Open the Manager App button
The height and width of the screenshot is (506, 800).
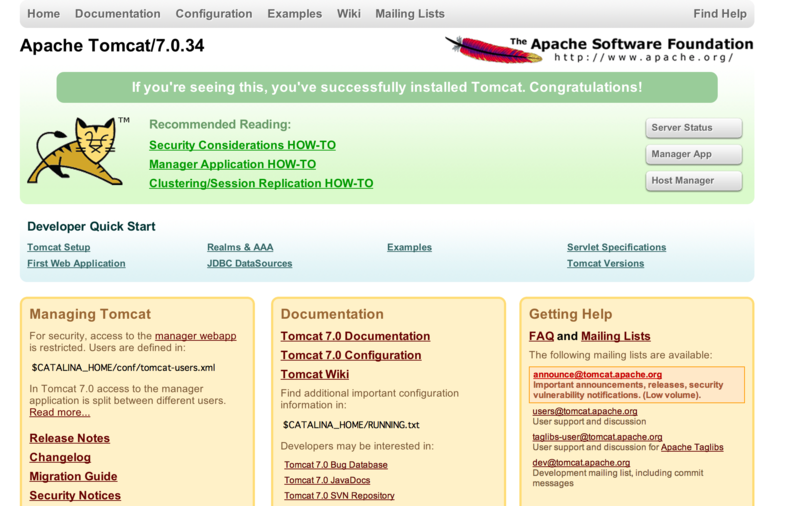(x=693, y=154)
